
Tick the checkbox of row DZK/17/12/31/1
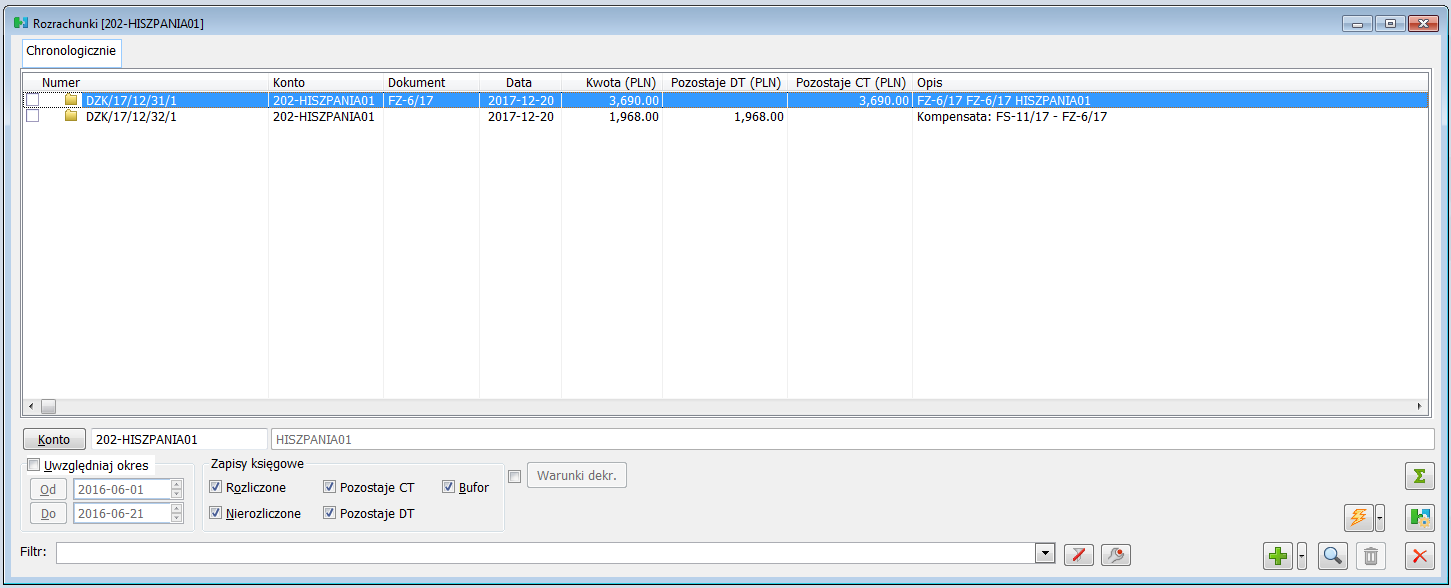(33, 100)
